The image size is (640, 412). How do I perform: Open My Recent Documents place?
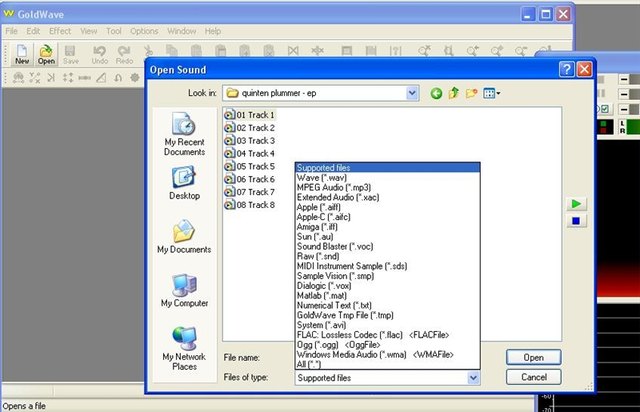pyautogui.click(x=184, y=134)
